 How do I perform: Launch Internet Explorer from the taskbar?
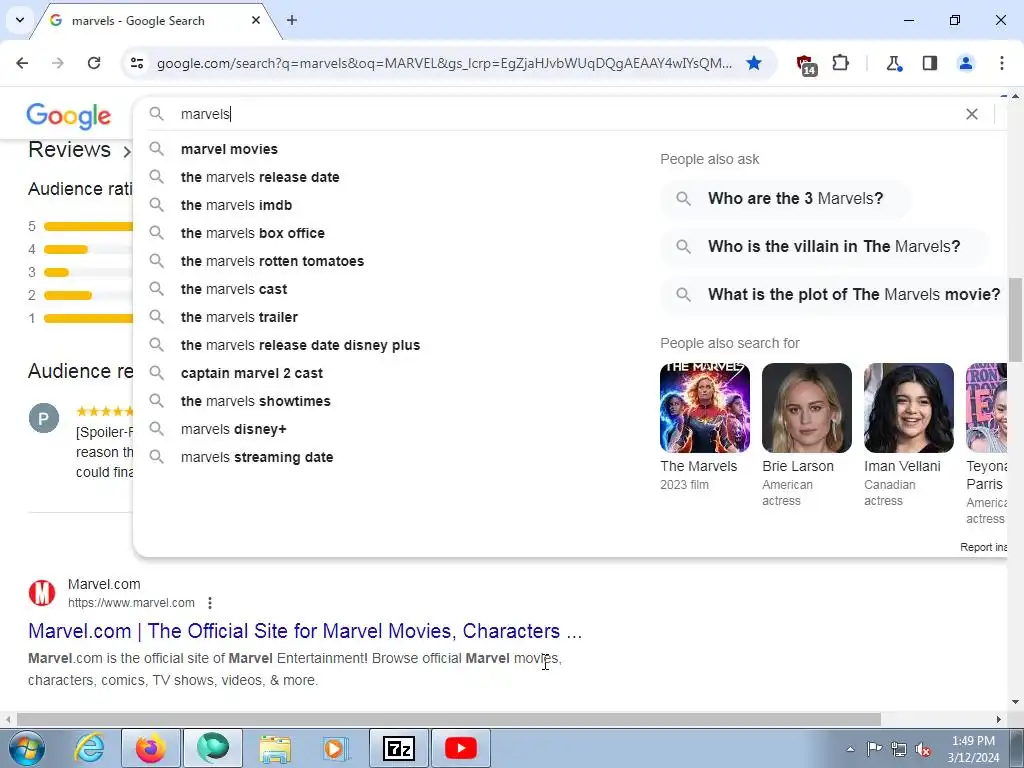tap(89, 748)
